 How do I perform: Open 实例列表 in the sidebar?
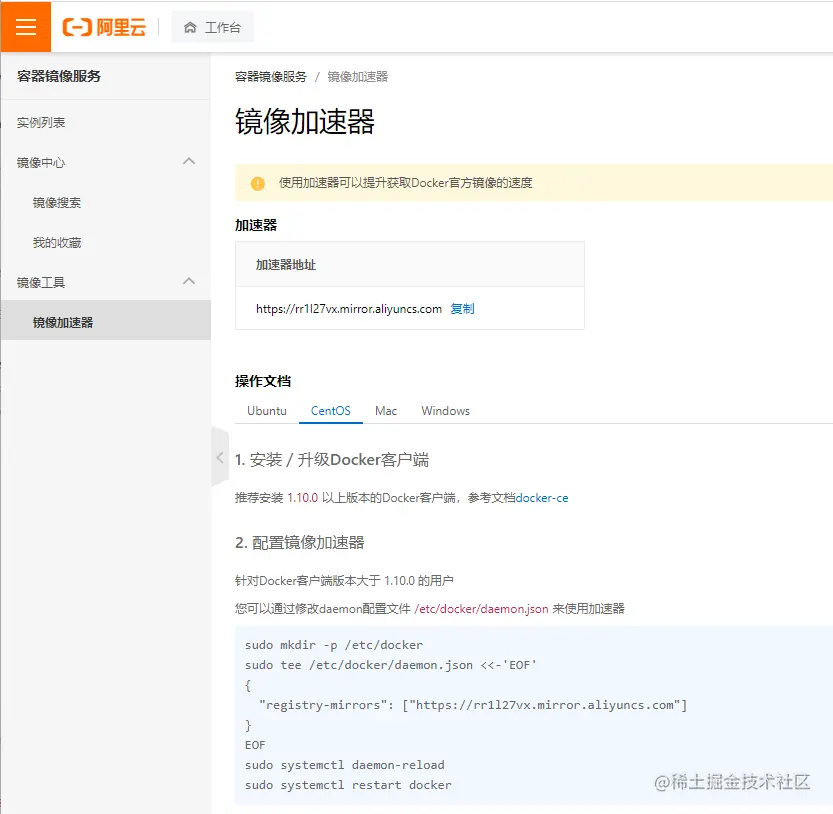[x=41, y=123]
